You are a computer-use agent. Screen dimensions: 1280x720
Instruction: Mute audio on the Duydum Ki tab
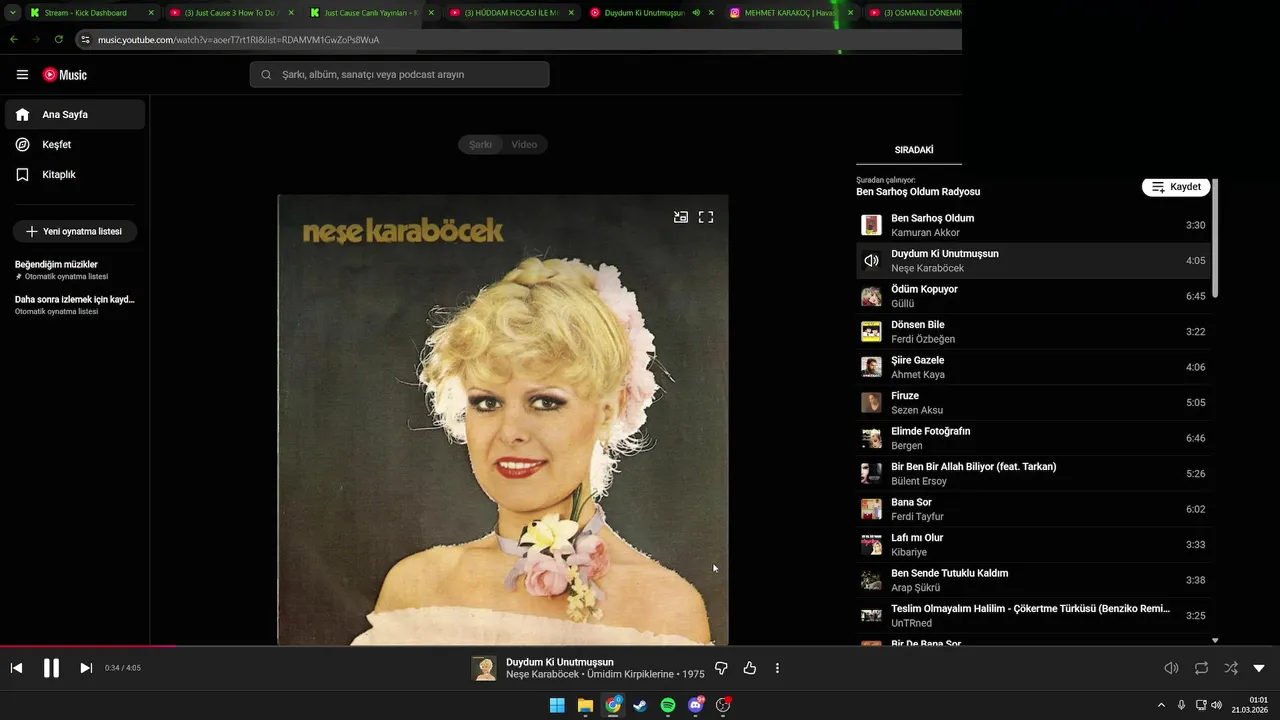tap(696, 13)
